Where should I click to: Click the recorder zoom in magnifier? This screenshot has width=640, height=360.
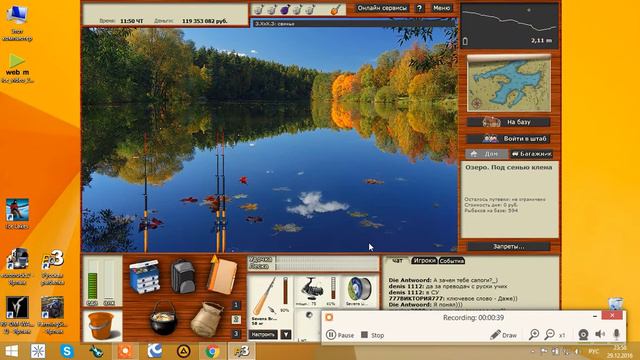(x=533, y=335)
